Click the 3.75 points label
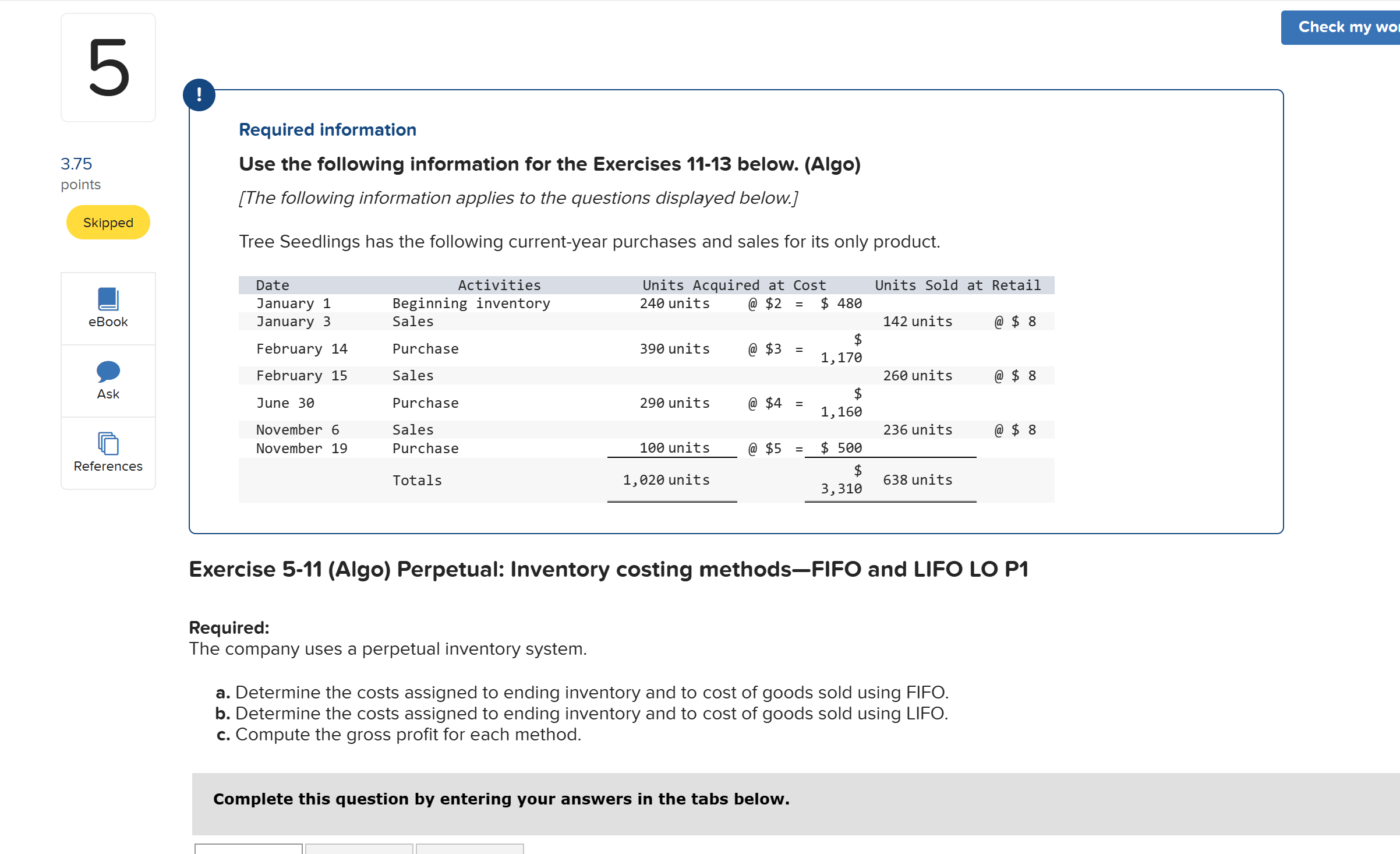The width and height of the screenshot is (1400, 854). 77,164
